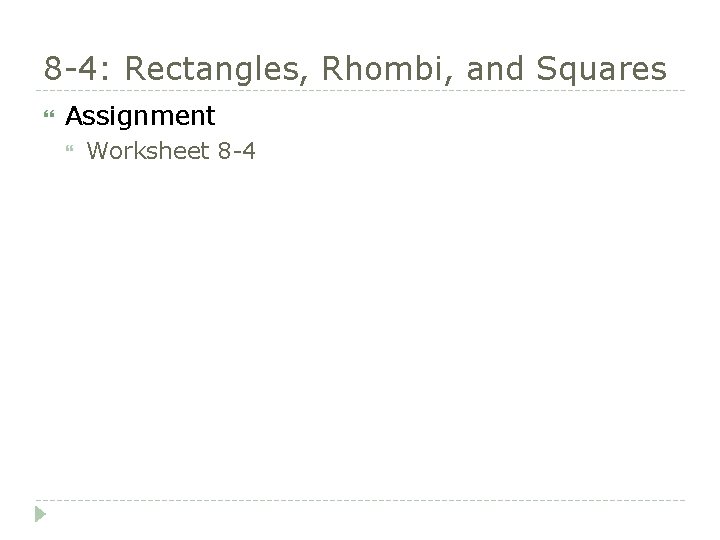Select the word Squares in the title
The image size is (720, 540).
tap(602, 70)
